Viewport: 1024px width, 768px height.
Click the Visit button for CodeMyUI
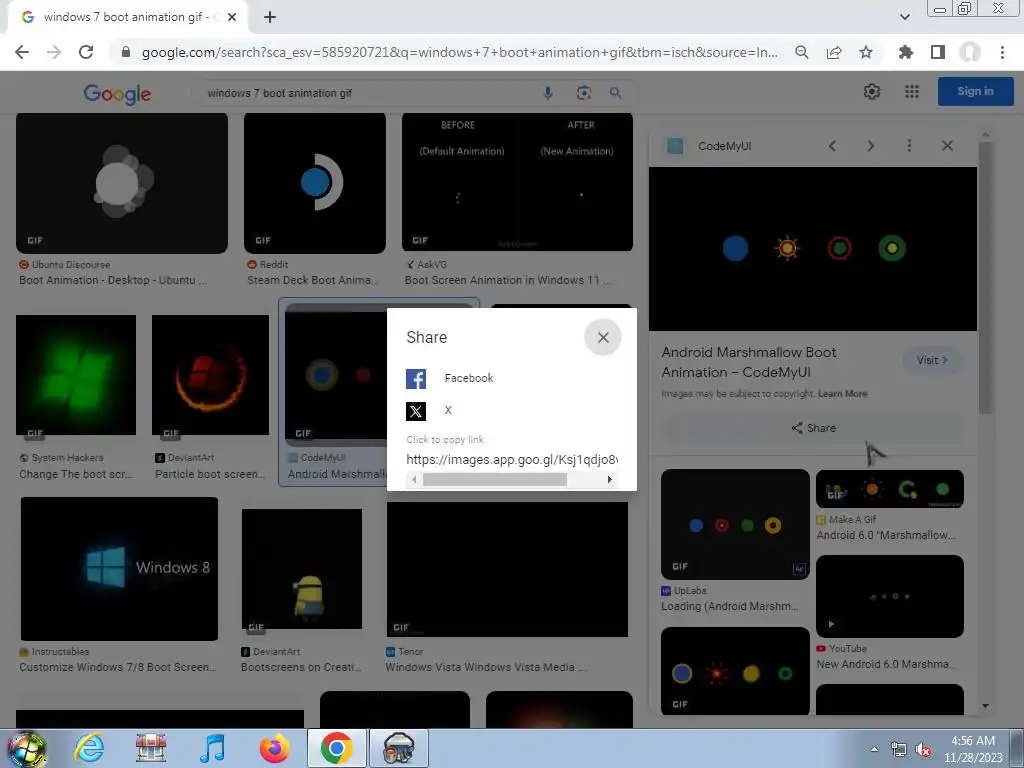coord(932,360)
